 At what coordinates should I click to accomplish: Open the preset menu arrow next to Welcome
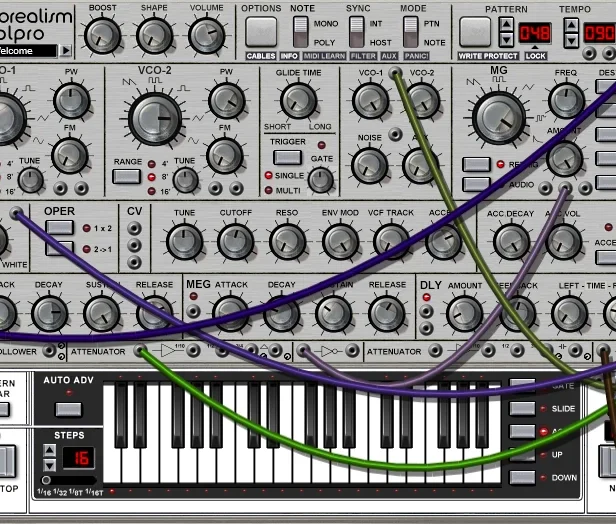66,51
